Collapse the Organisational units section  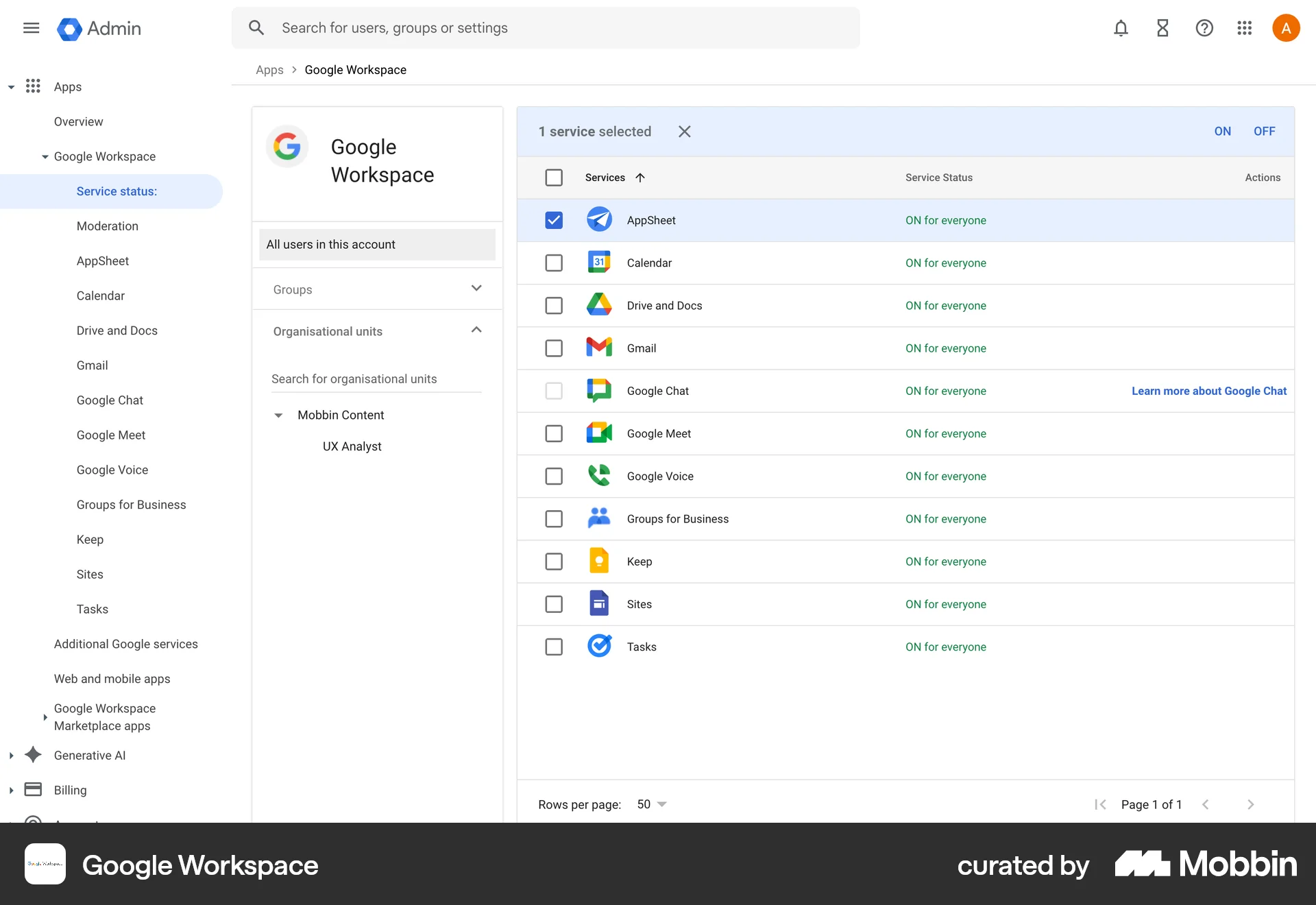coord(476,330)
